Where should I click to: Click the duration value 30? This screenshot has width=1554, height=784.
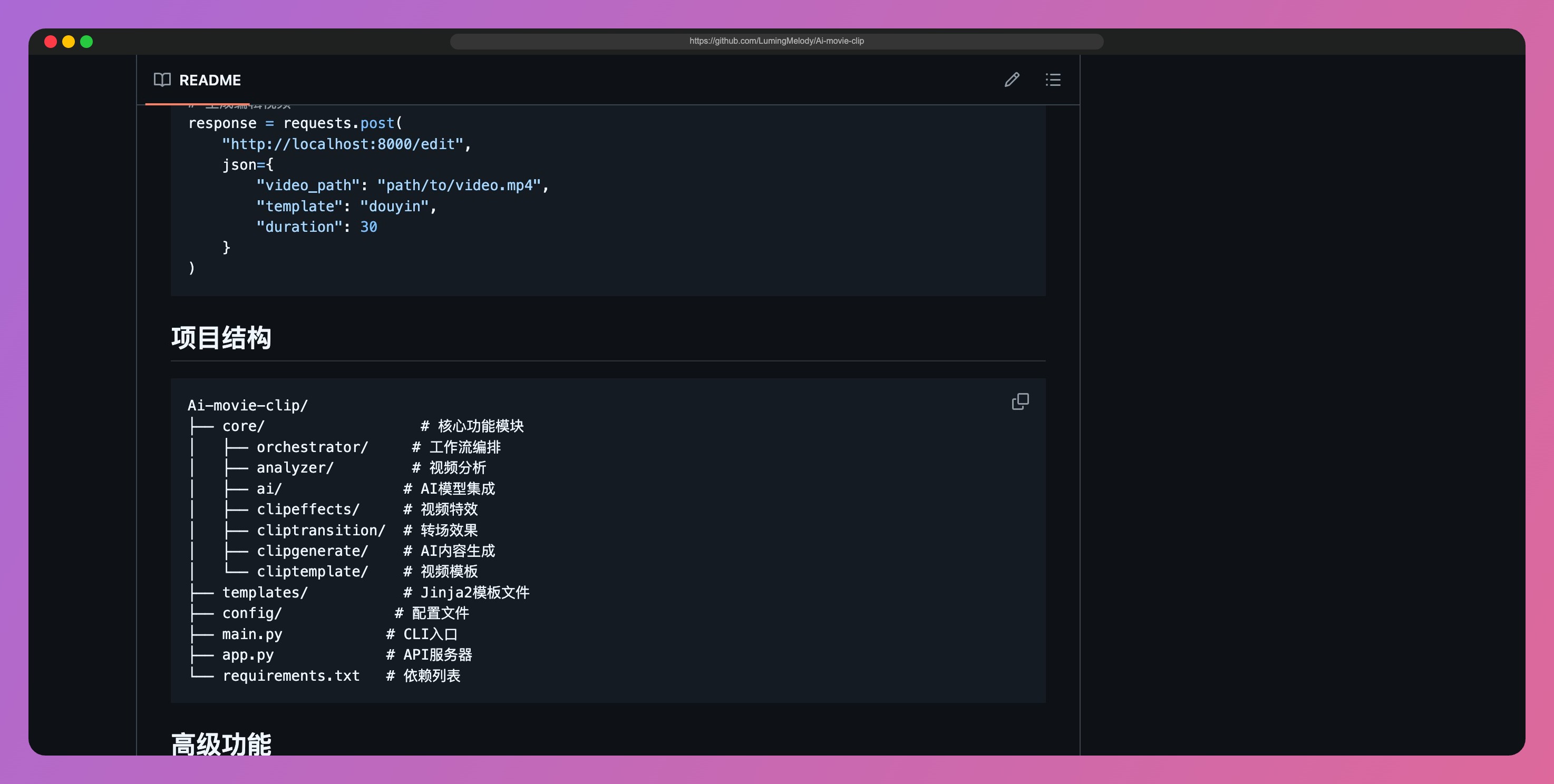point(368,227)
